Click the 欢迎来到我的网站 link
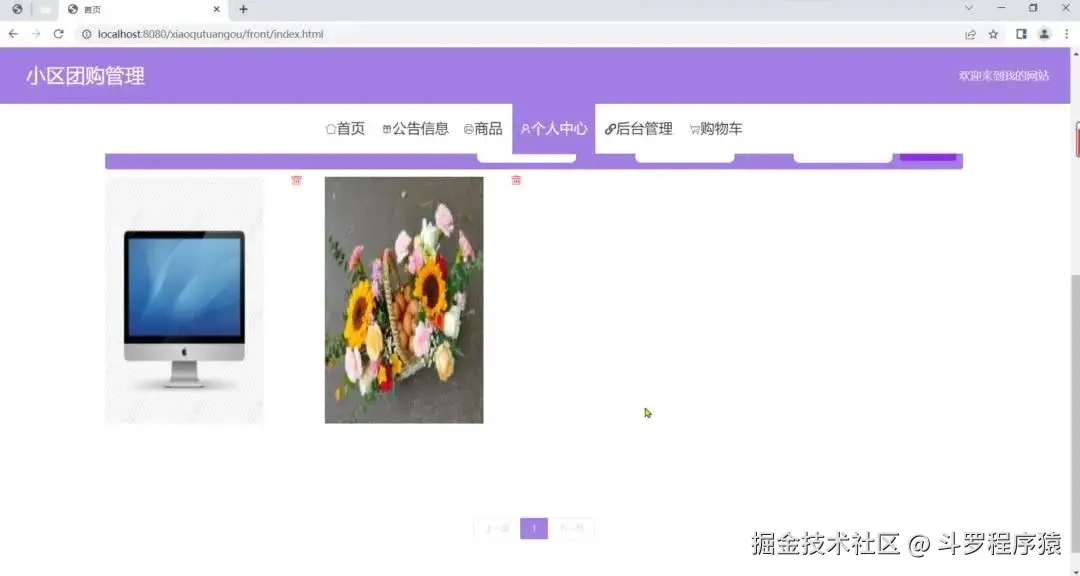Screen dimensions: 1080x576 click(x=1004, y=75)
